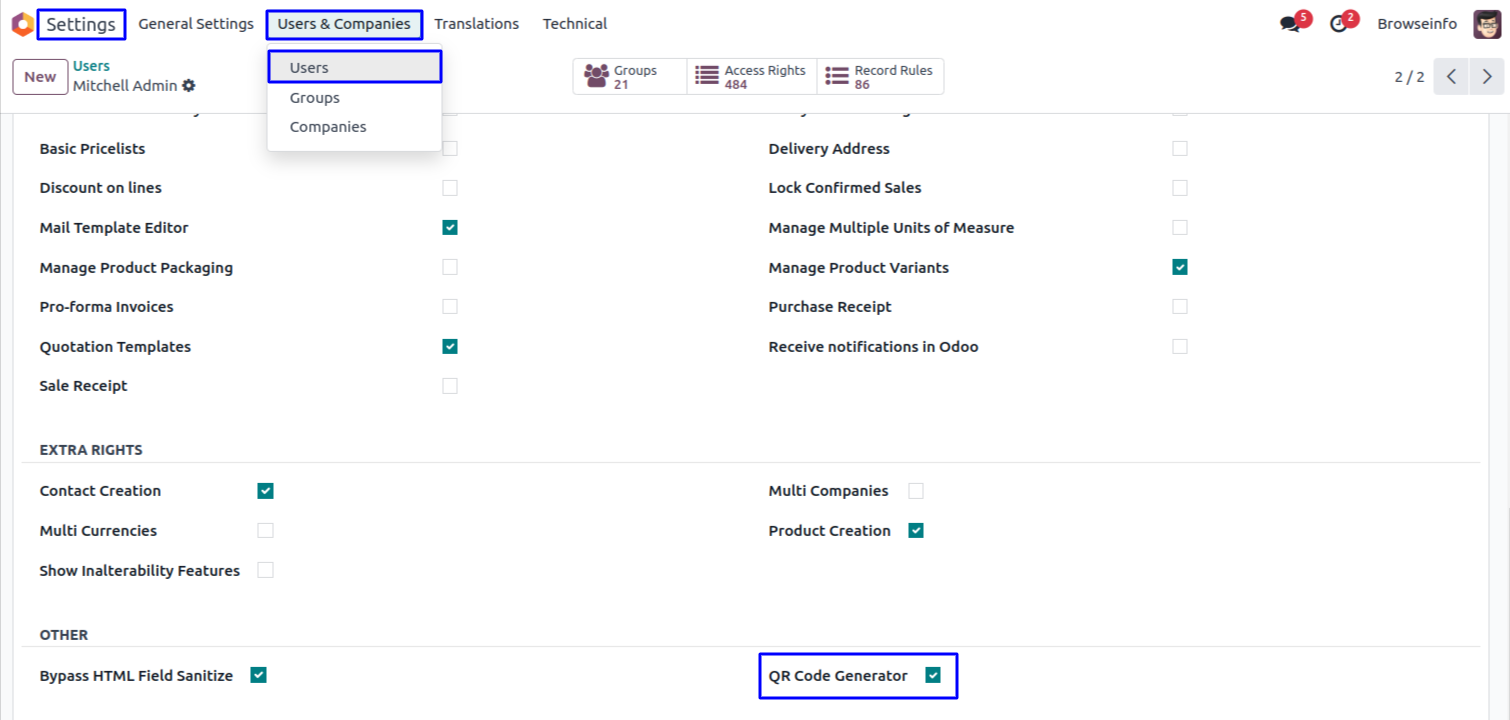Collapse the Users & Companies dropdown menu
The height and width of the screenshot is (720, 1510).
click(344, 24)
